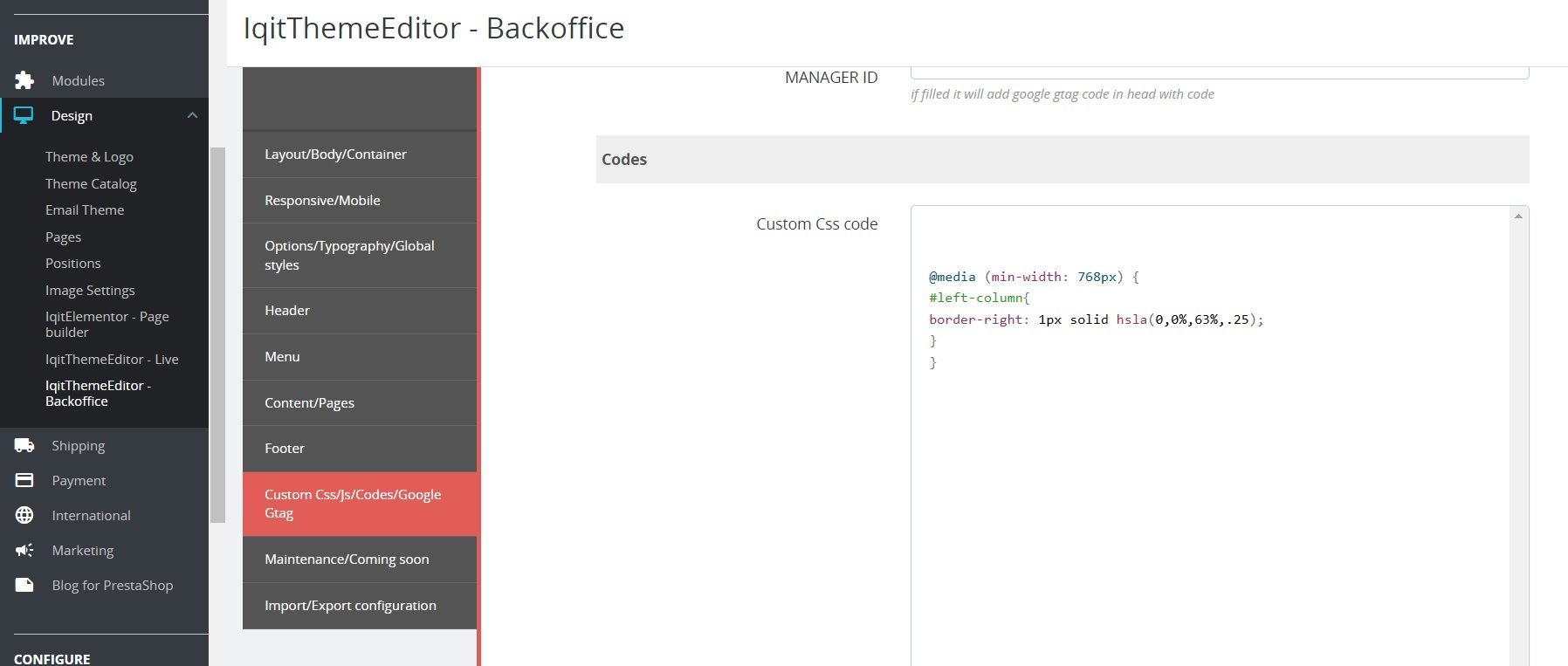Click the left sidebar scrollbar
The width and height of the screenshot is (1568, 666).
(x=217, y=335)
